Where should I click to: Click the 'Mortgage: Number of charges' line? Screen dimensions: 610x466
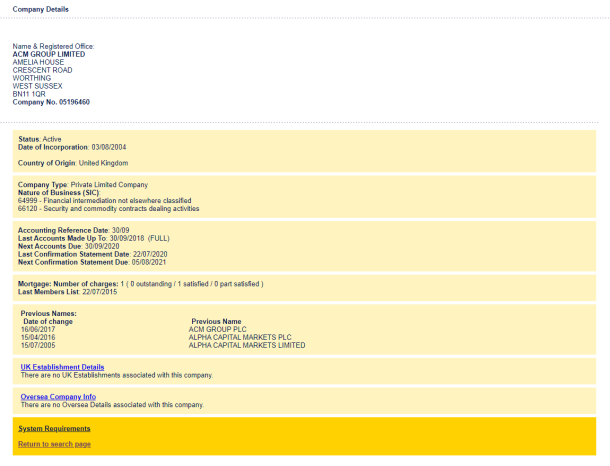coord(141,284)
